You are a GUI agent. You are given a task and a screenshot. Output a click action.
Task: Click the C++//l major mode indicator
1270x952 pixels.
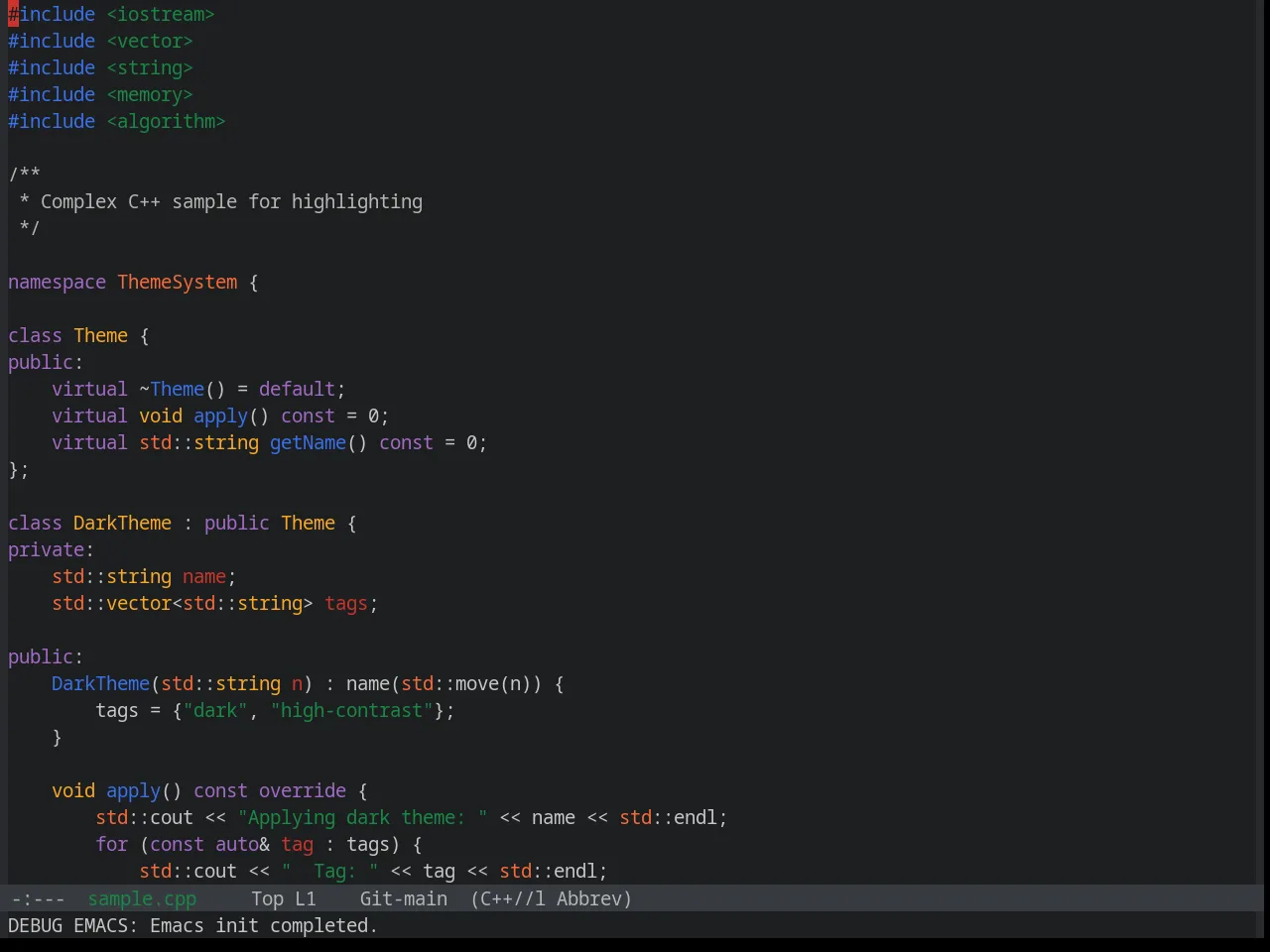click(x=513, y=898)
